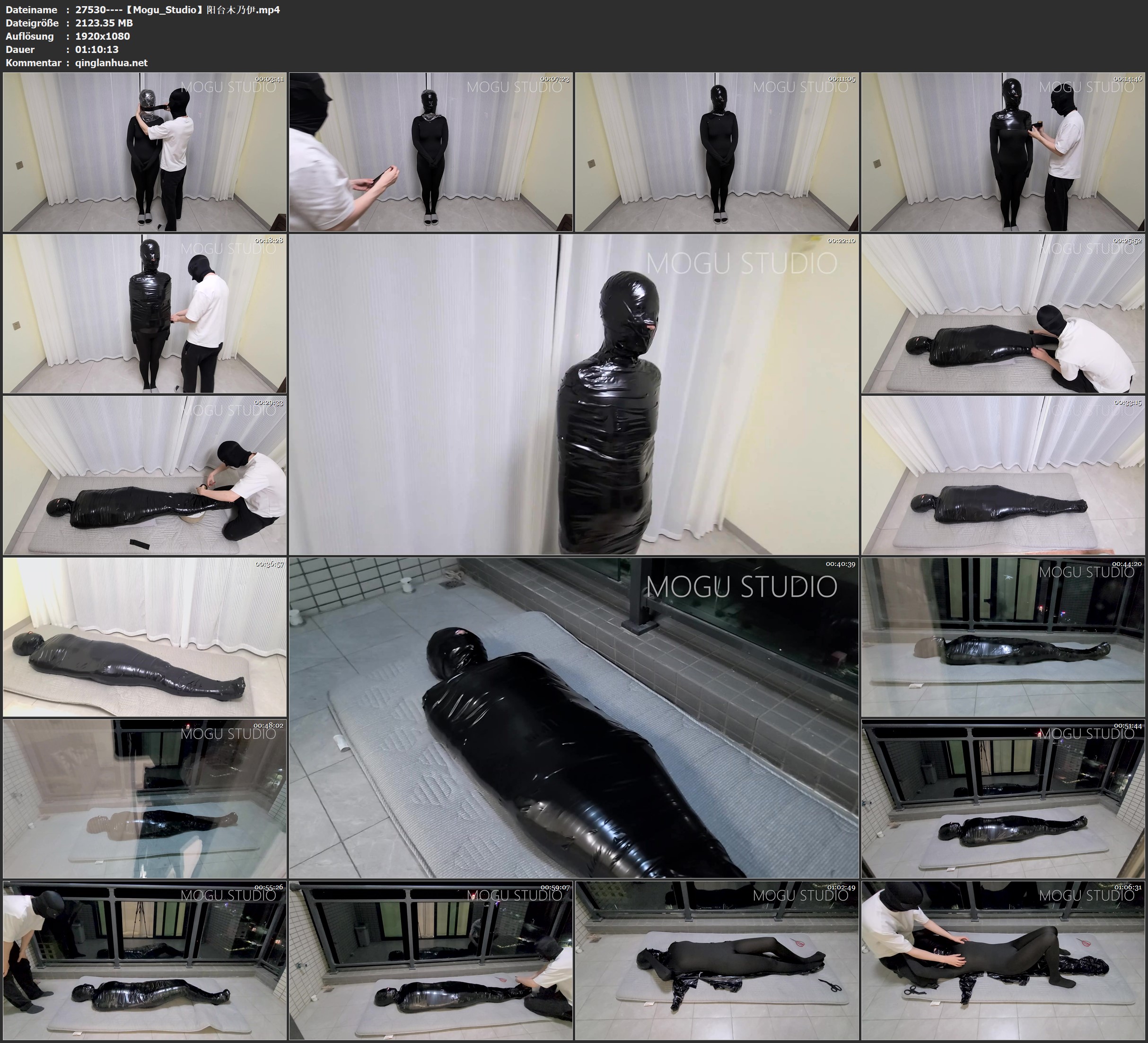Select the thumbnail at 00:18:28
The image size is (1148, 1043).
[x=145, y=313]
